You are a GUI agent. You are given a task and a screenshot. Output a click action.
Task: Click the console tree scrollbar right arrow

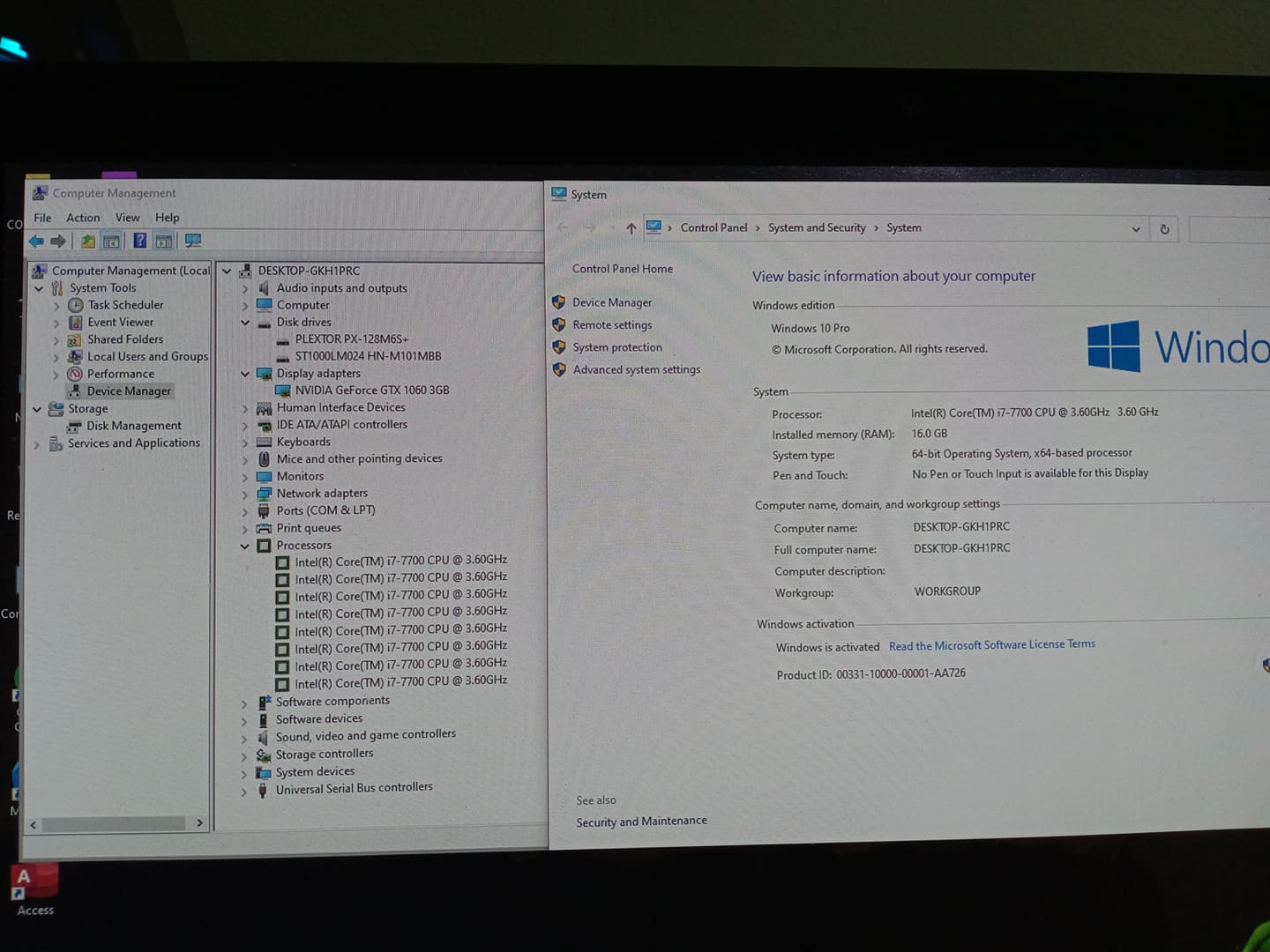point(200,823)
